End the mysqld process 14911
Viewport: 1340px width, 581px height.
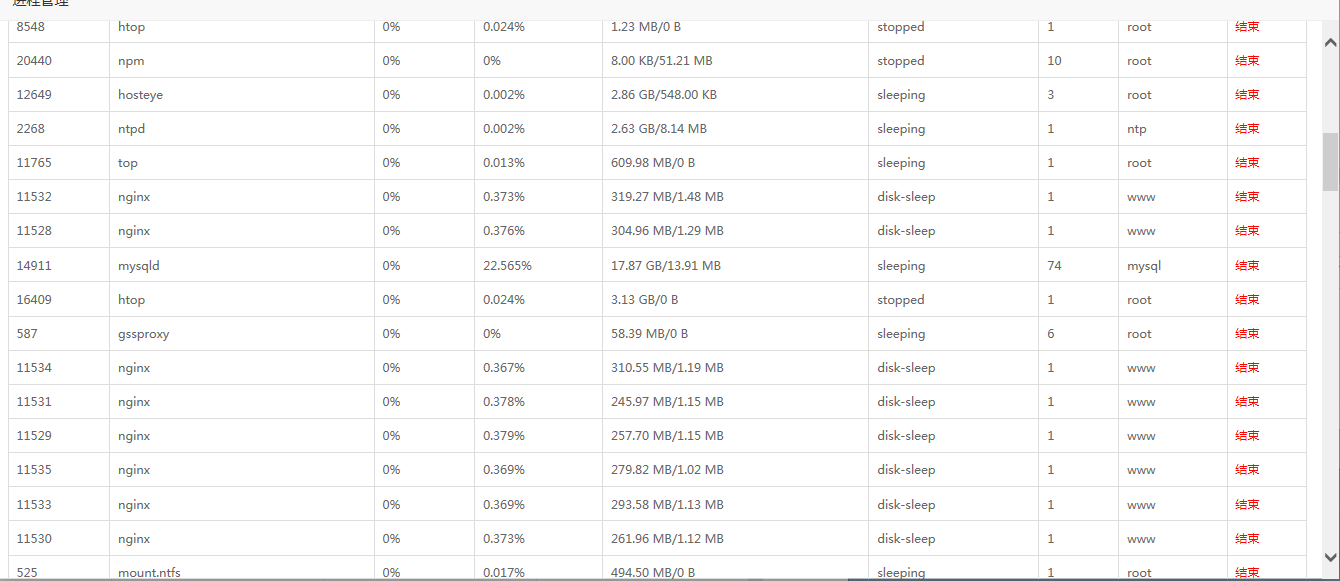pyautogui.click(x=1247, y=266)
